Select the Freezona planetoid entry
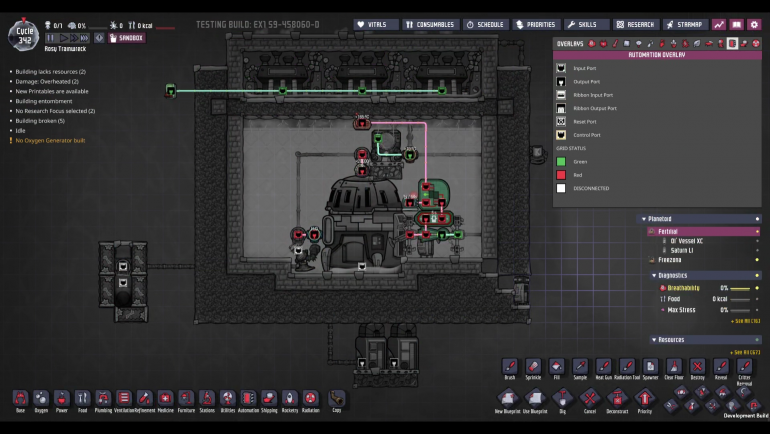The height and width of the screenshot is (434, 770). point(670,259)
